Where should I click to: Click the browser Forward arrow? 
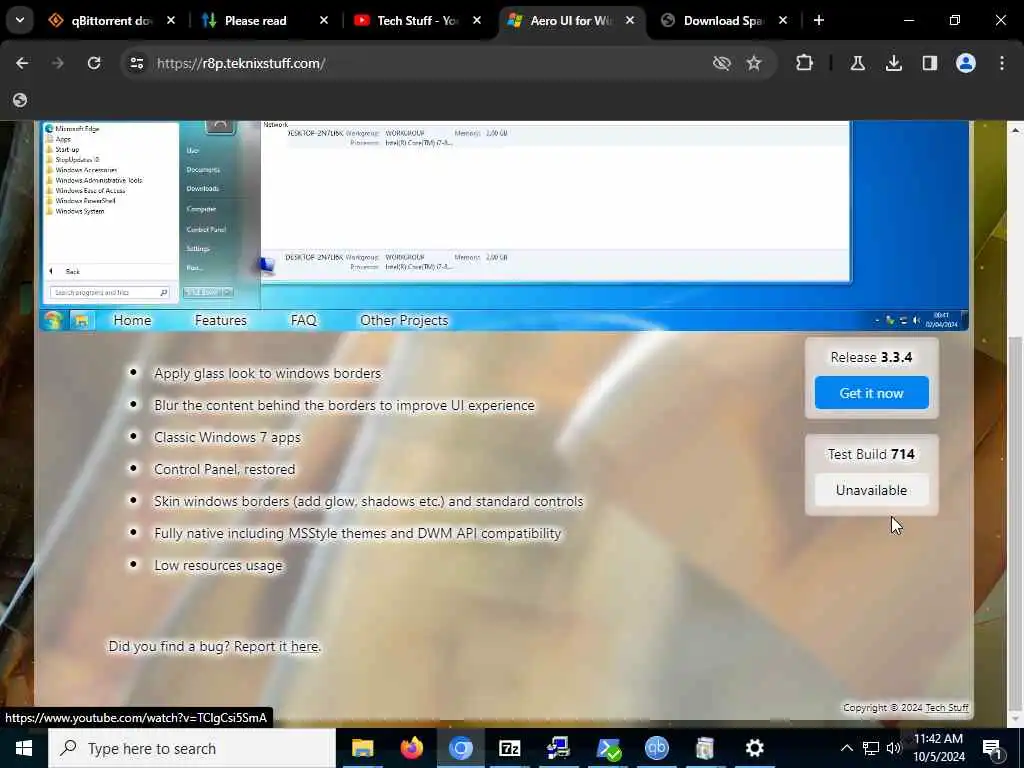coord(58,63)
